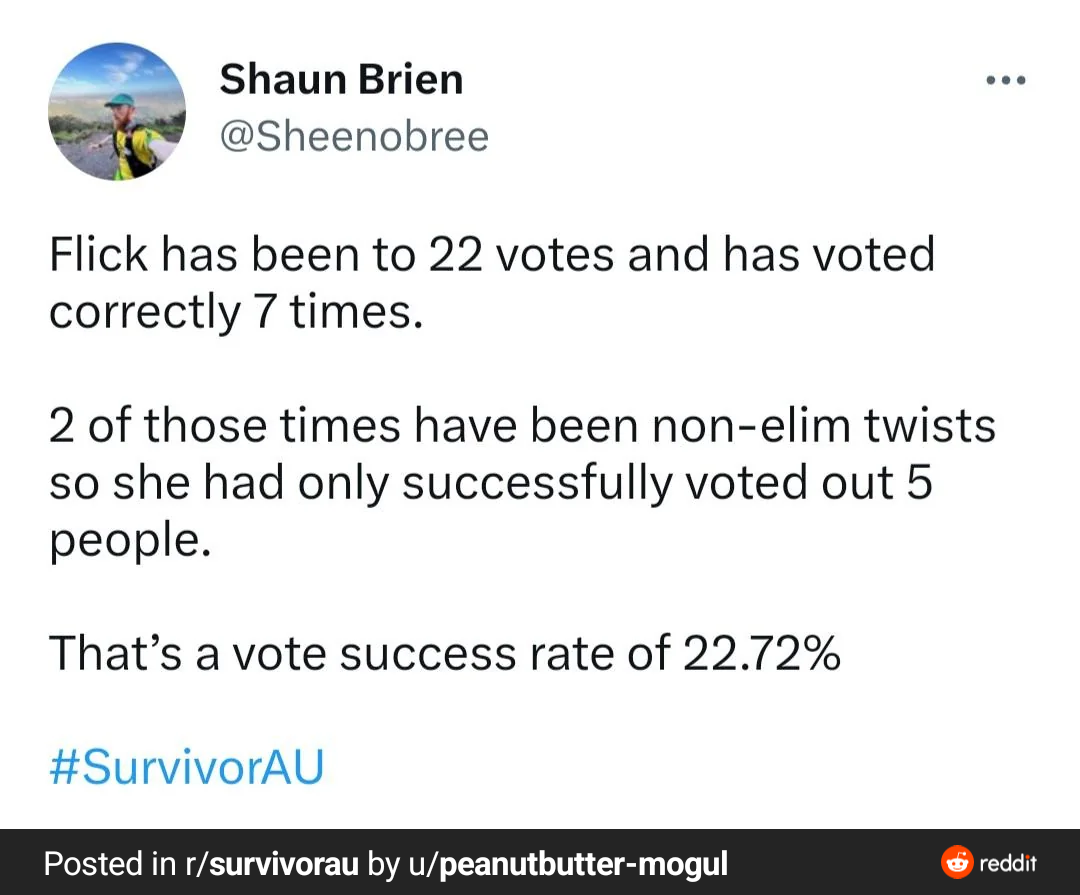Screen dimensions: 1080x895
Task: Go to the r/survivorau subreddit link
Action: point(271,863)
